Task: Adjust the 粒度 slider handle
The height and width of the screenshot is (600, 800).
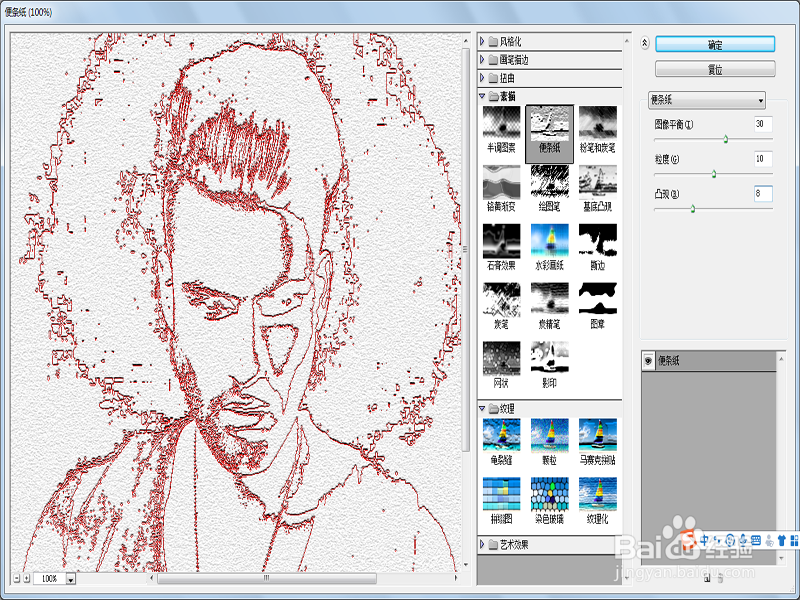Action: click(714, 174)
